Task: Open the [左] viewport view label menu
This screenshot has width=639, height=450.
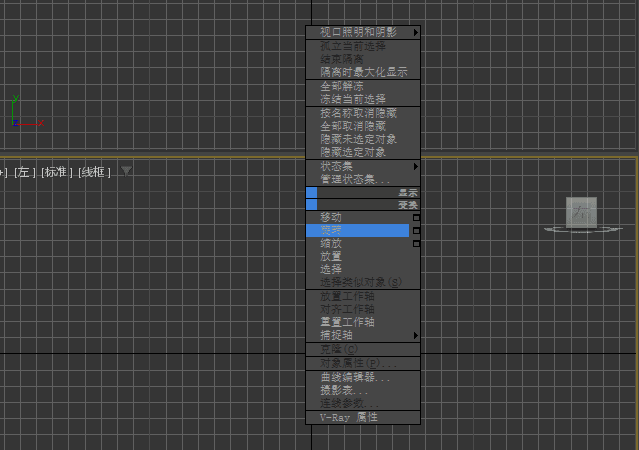Action: tap(24, 172)
